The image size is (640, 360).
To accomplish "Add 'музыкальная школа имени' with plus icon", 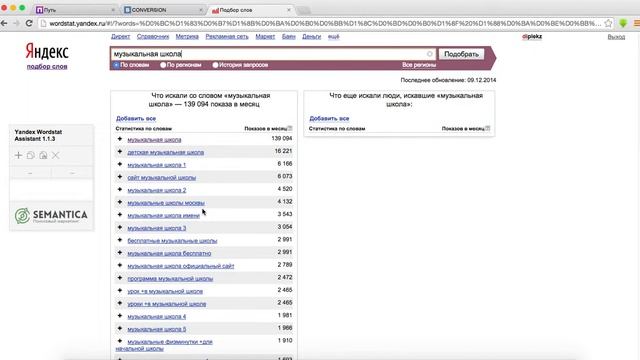I will tap(120, 215).
